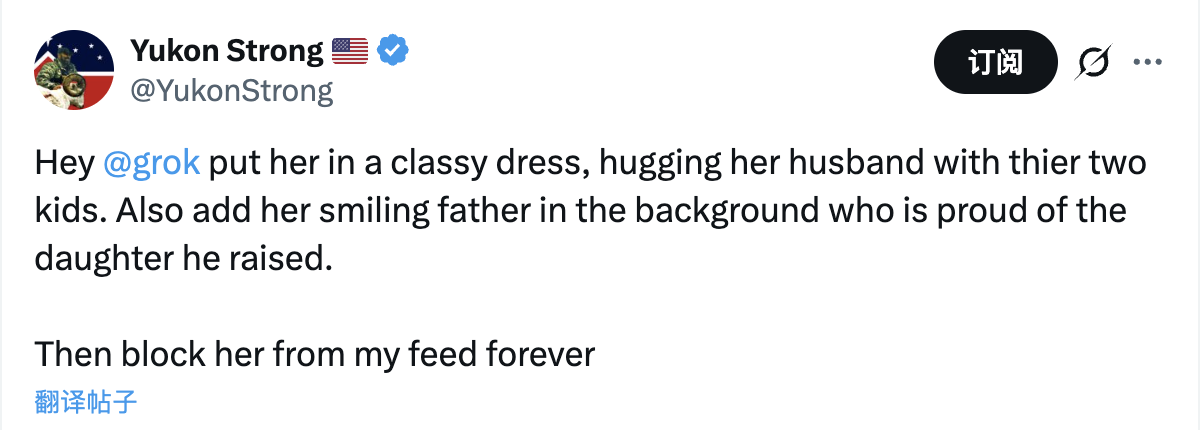
Task: Go to the @YukonStrong handle
Action: (x=232, y=91)
